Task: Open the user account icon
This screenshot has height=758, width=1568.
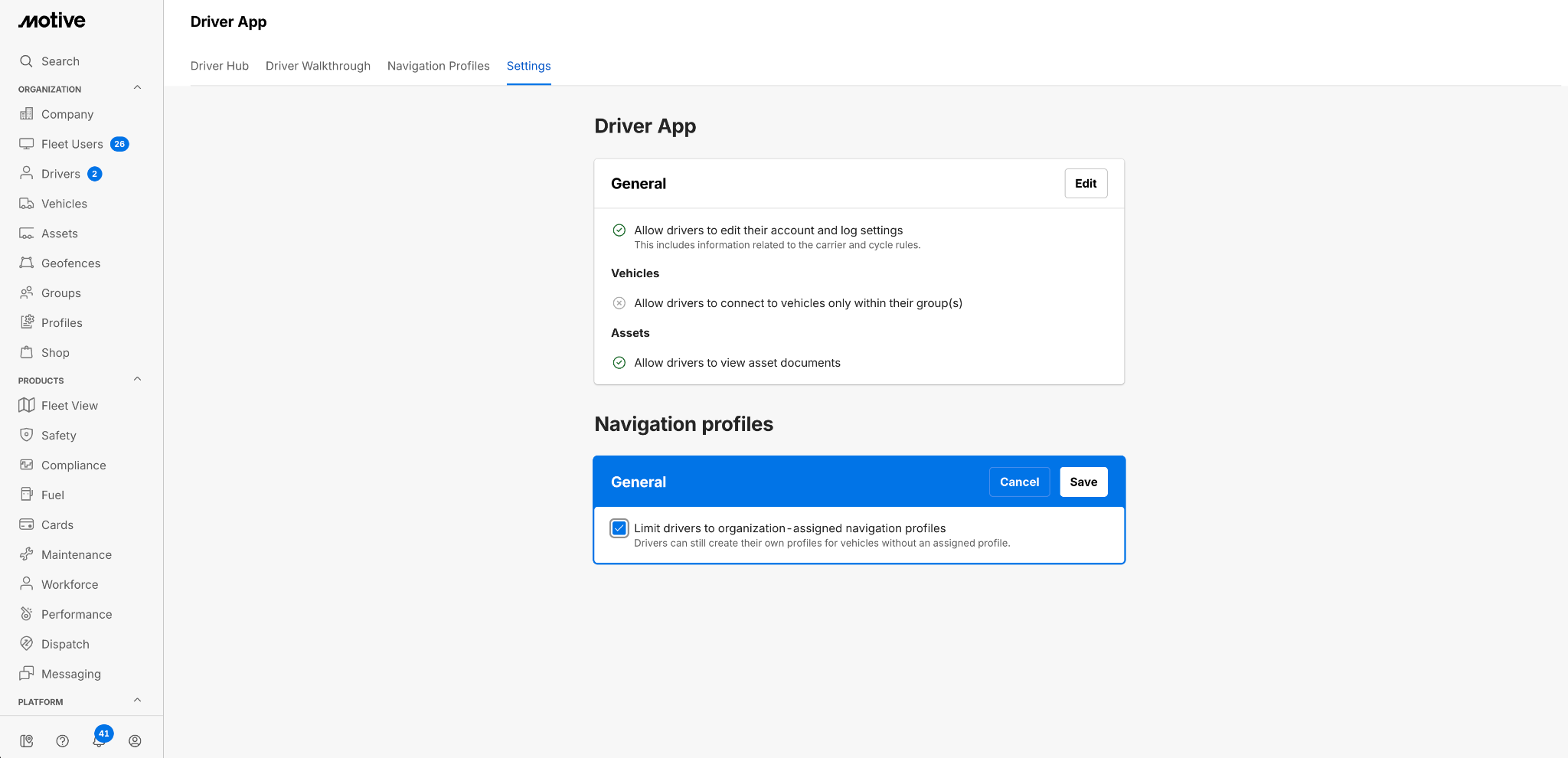Action: pyautogui.click(x=135, y=741)
